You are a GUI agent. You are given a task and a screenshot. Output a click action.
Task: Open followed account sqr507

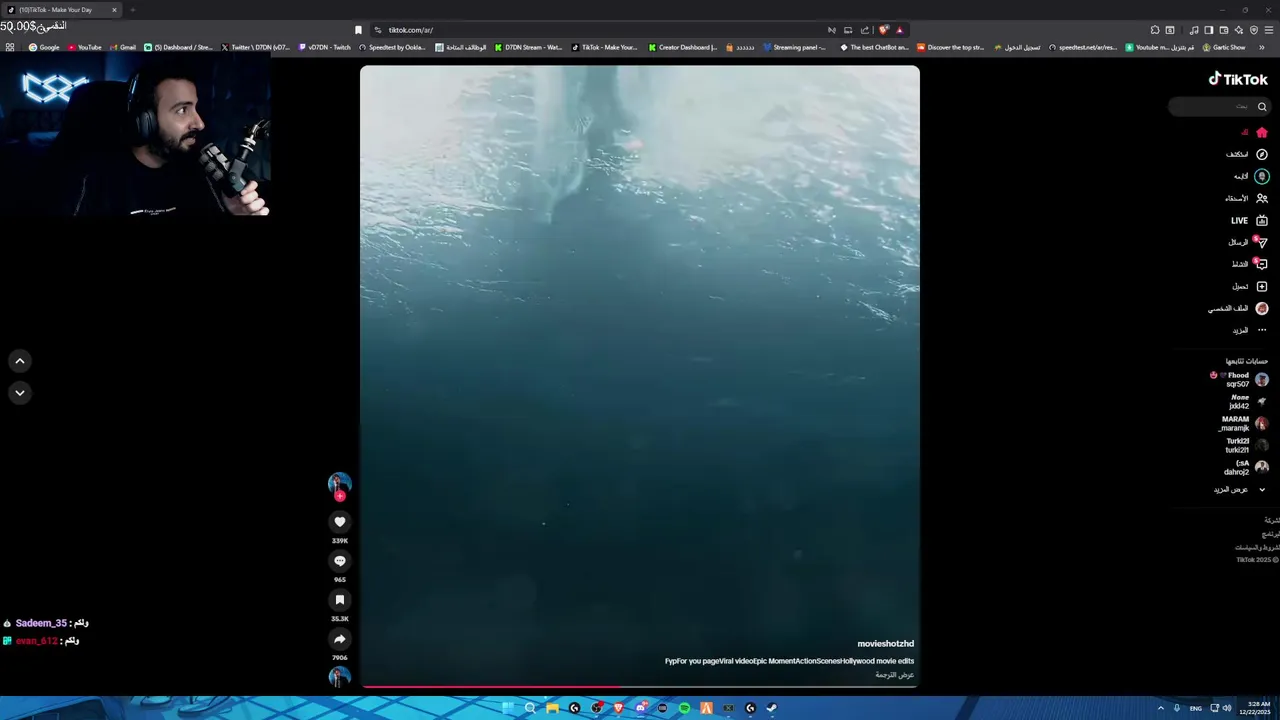(x=1240, y=380)
